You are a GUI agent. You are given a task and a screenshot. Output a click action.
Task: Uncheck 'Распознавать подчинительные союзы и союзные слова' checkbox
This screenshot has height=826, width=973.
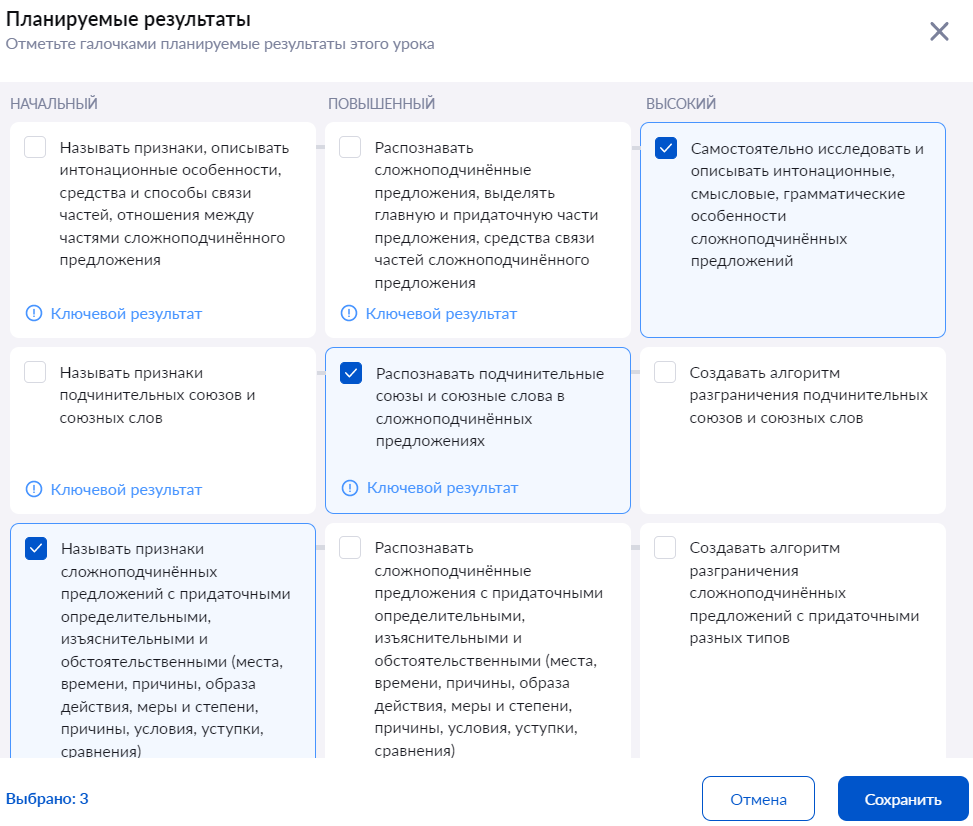tap(351, 373)
